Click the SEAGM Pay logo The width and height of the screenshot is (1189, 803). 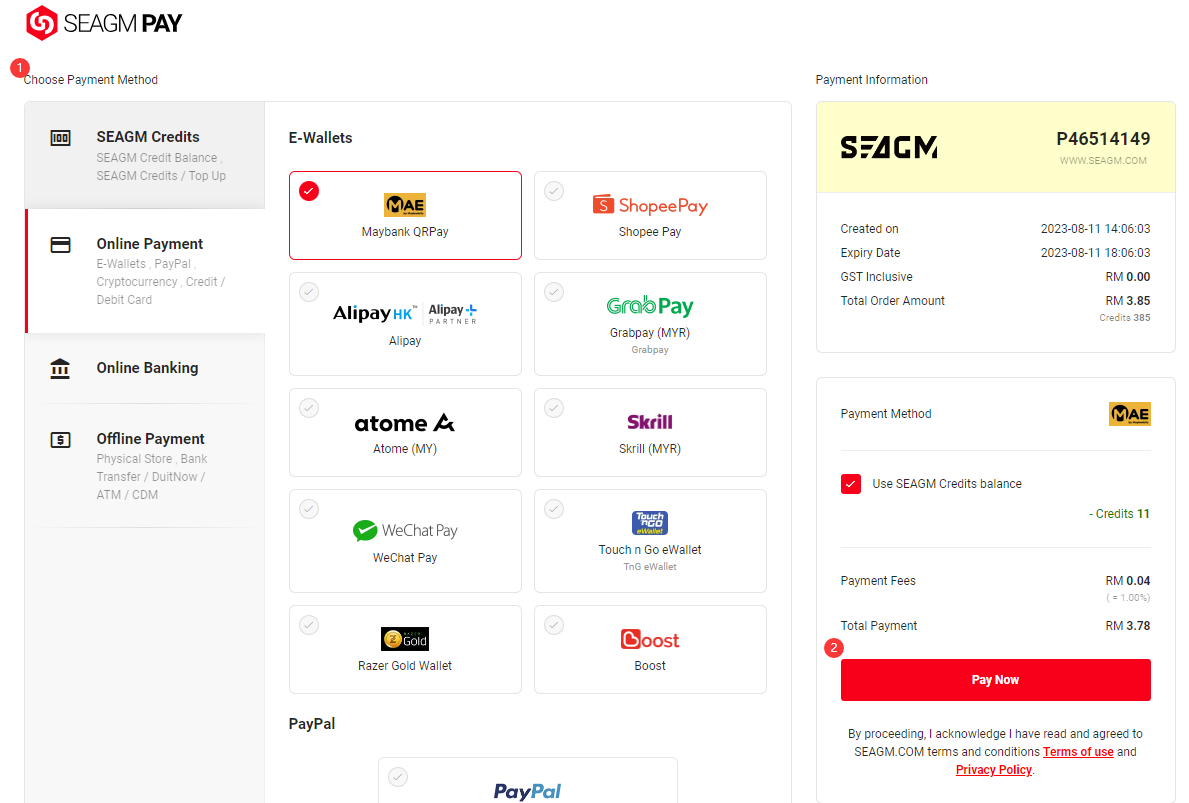click(x=104, y=23)
